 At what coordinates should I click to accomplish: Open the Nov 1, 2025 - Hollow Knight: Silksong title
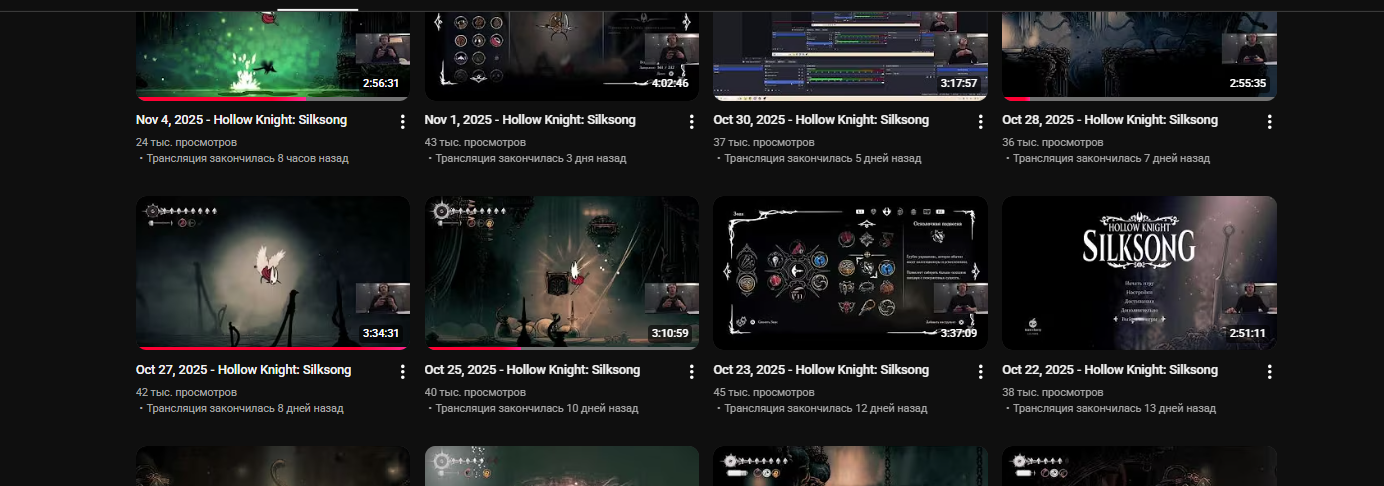pos(530,120)
